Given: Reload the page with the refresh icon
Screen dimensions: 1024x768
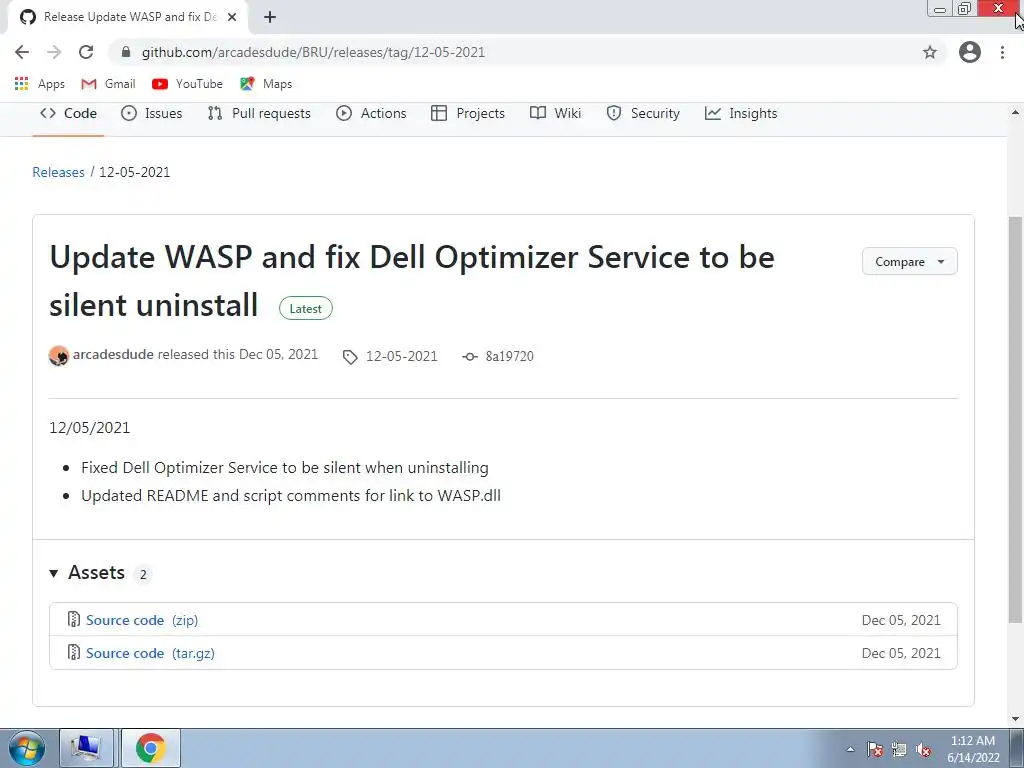Looking at the screenshot, I should (x=86, y=52).
